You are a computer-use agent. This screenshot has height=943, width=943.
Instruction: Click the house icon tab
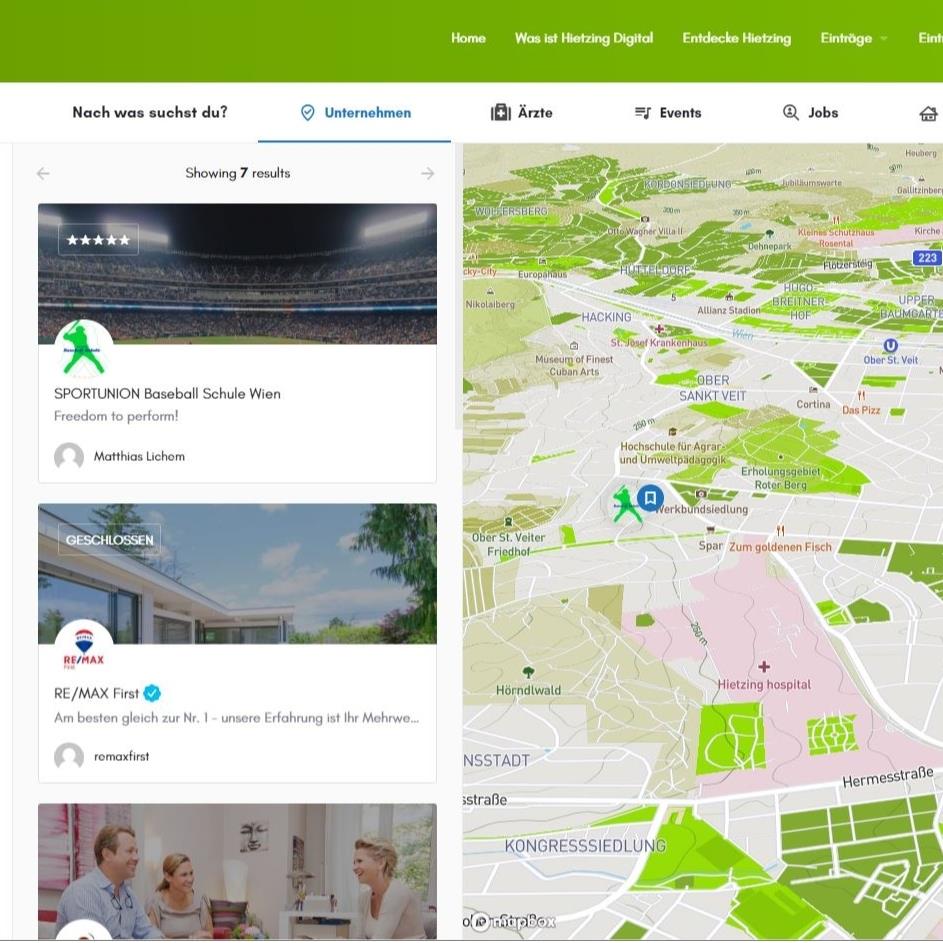[x=929, y=113]
